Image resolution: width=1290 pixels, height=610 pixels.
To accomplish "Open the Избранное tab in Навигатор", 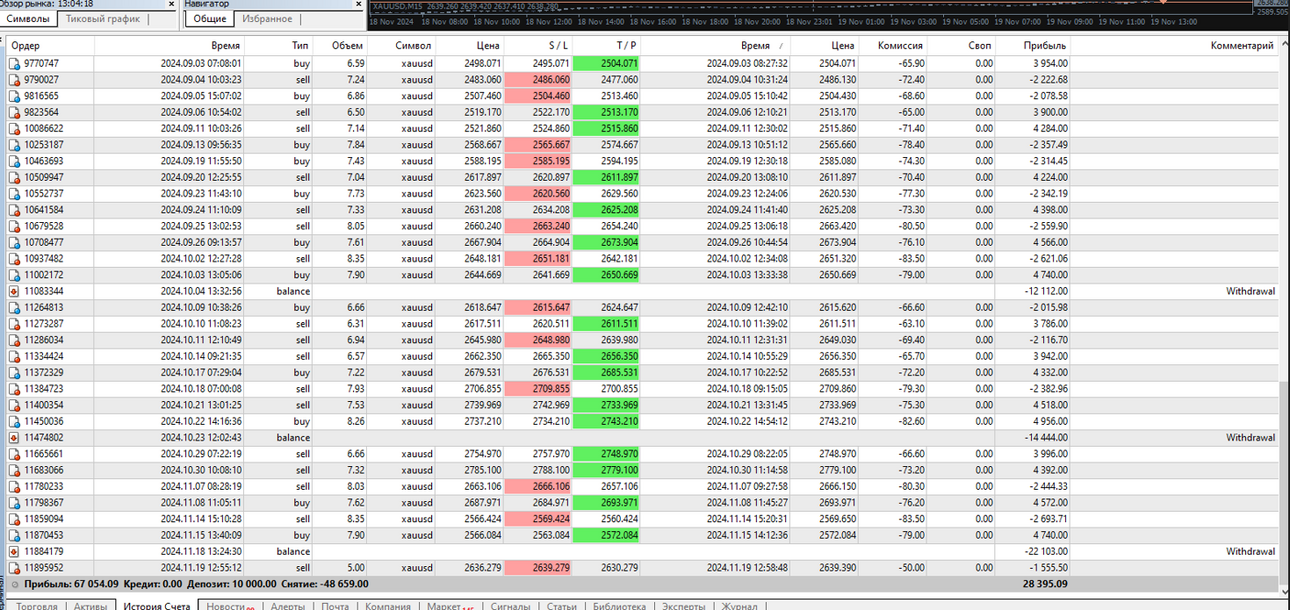I will (267, 19).
